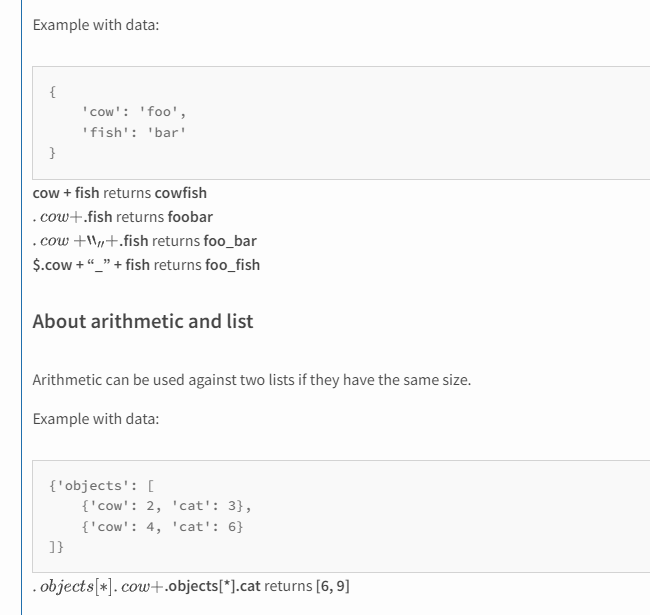
Task: Click the bold "cow + fish" expression before cowfish
Action: point(66,192)
